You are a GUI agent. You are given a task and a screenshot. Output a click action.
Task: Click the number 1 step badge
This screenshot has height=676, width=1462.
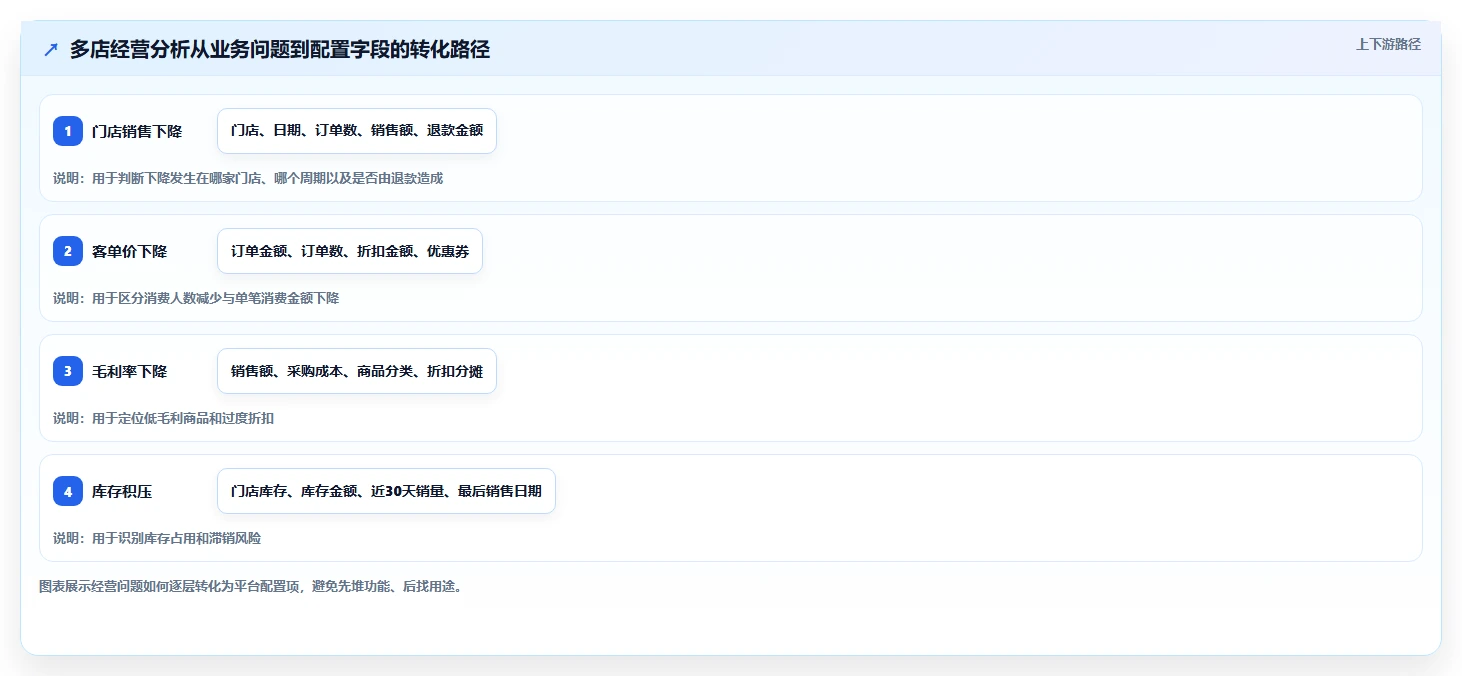[68, 131]
